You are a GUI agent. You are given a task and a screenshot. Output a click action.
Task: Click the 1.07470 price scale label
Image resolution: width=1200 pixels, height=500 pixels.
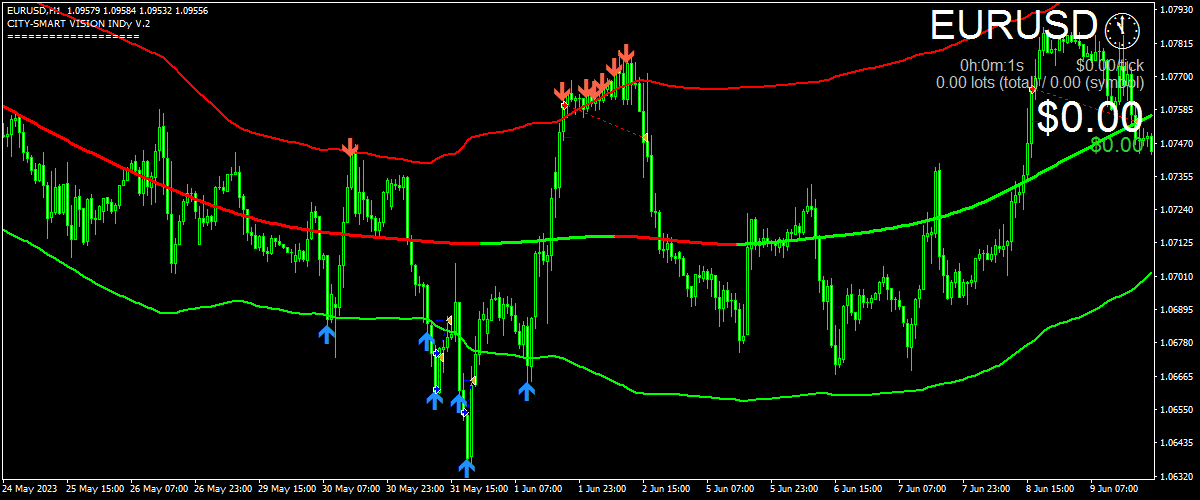(x=1178, y=144)
